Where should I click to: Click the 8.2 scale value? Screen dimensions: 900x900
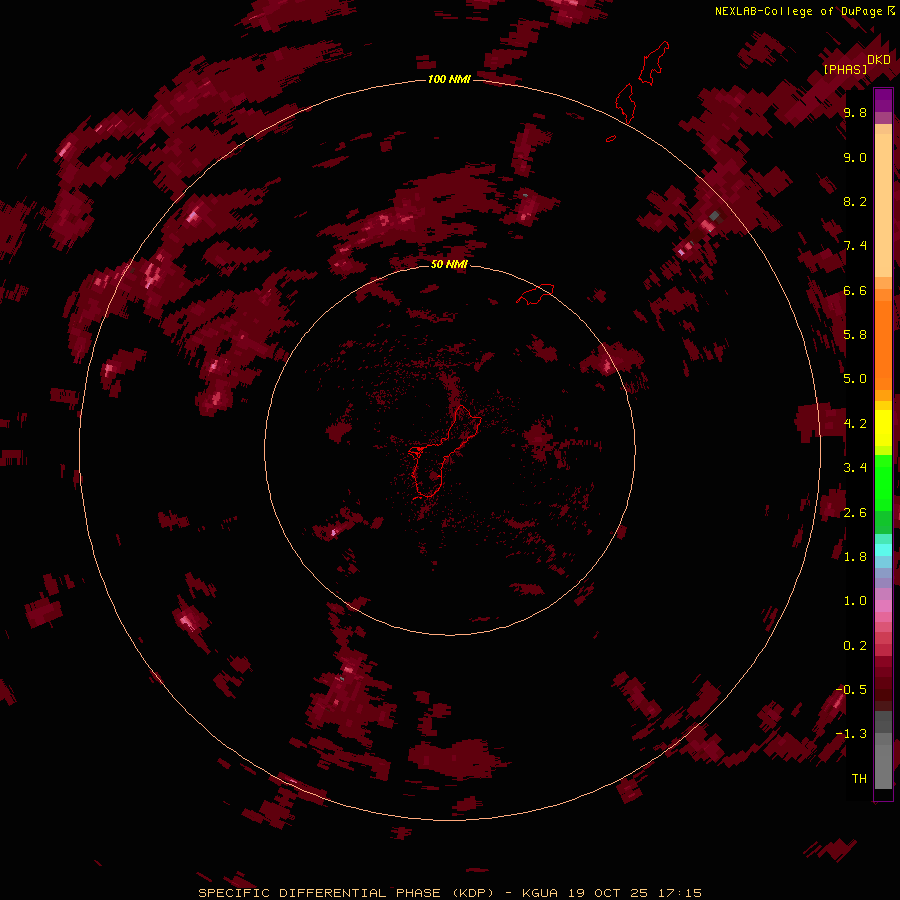click(855, 201)
